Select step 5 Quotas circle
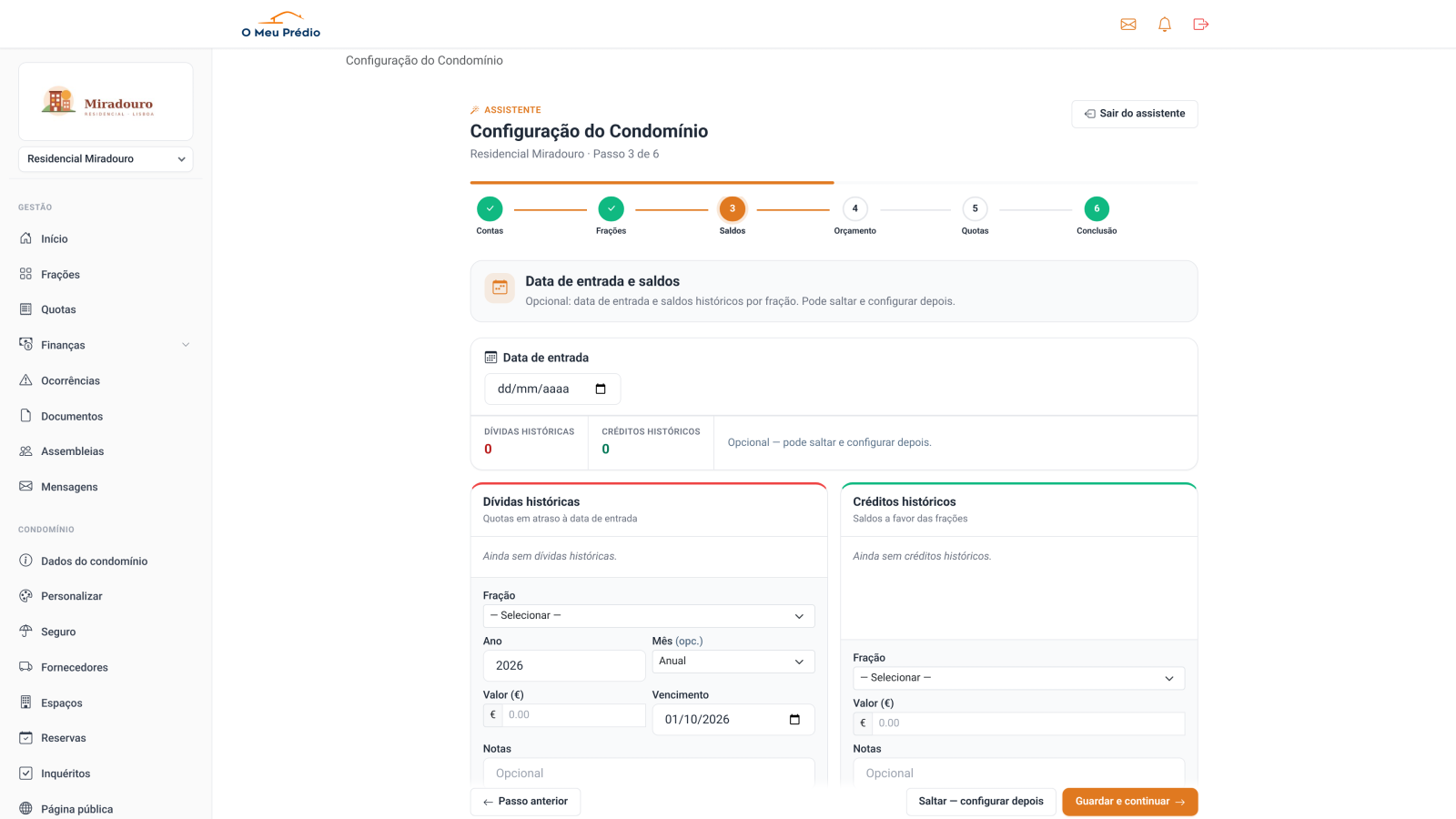Screen dimensions: 1456x819 [976, 208]
